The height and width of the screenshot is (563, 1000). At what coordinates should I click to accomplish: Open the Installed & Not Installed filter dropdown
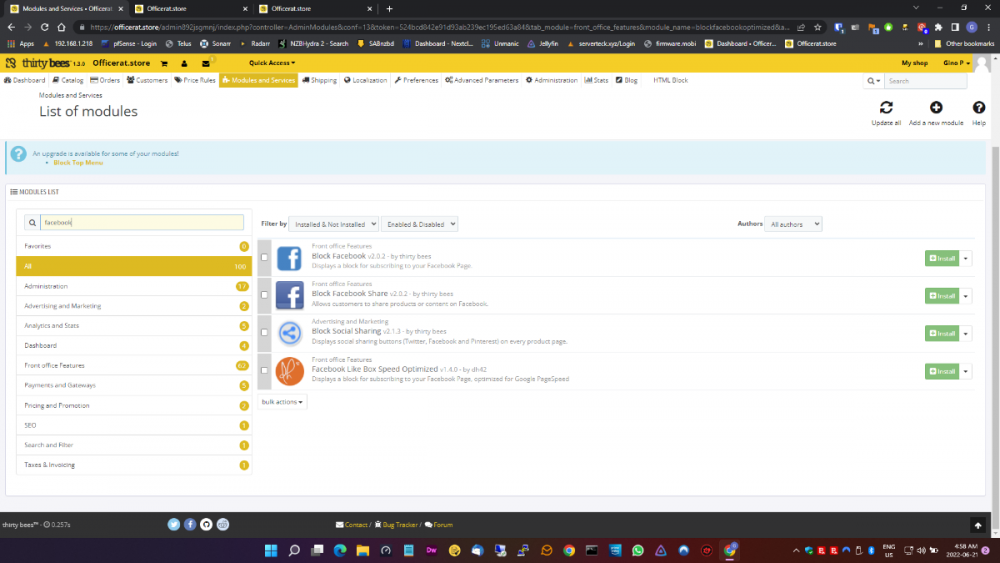pyautogui.click(x=335, y=224)
